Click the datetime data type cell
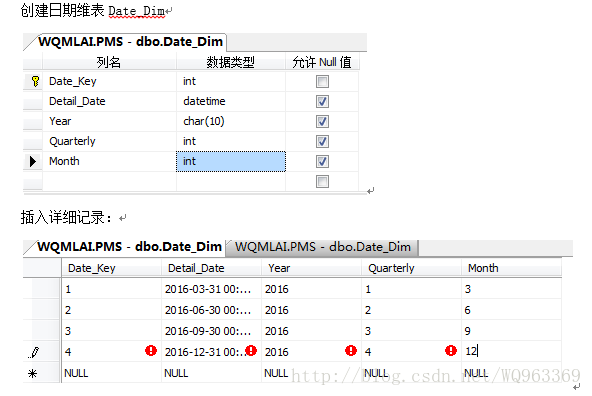Viewport: 592px width, 396px height. (231, 101)
